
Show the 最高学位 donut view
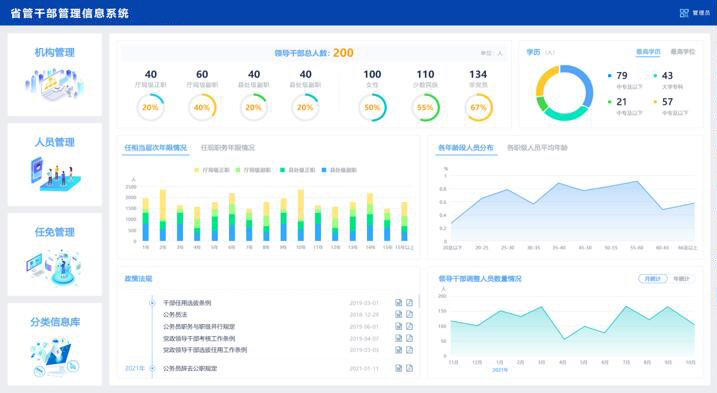(683, 52)
